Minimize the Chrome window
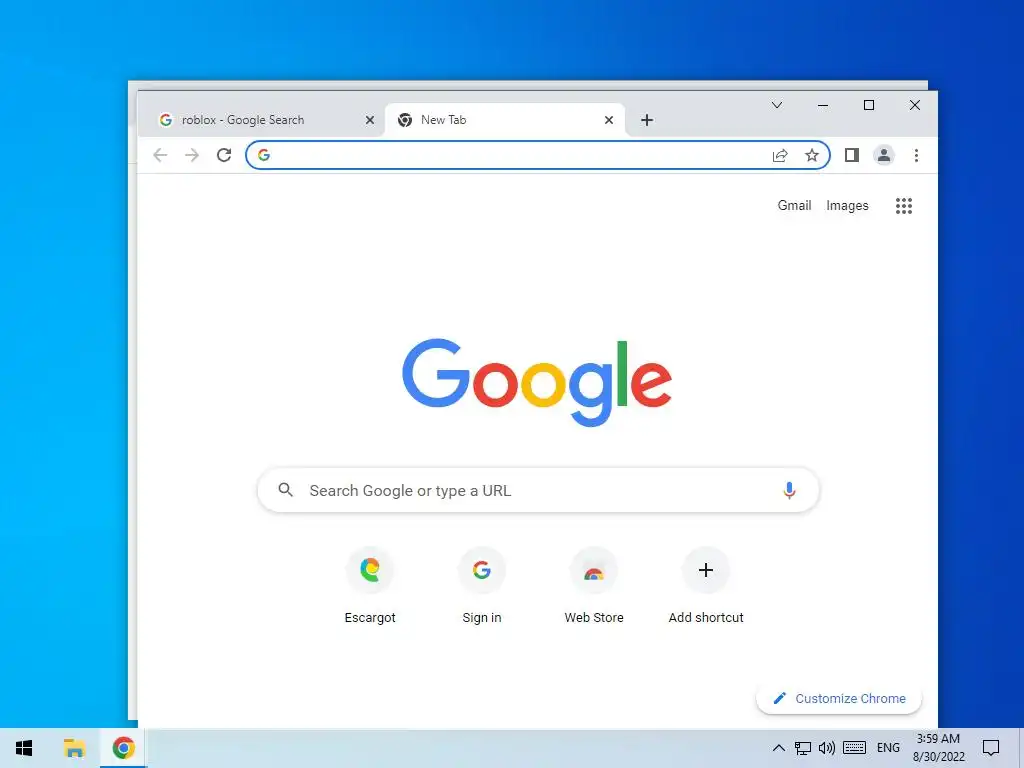The width and height of the screenshot is (1024, 768). point(823,105)
